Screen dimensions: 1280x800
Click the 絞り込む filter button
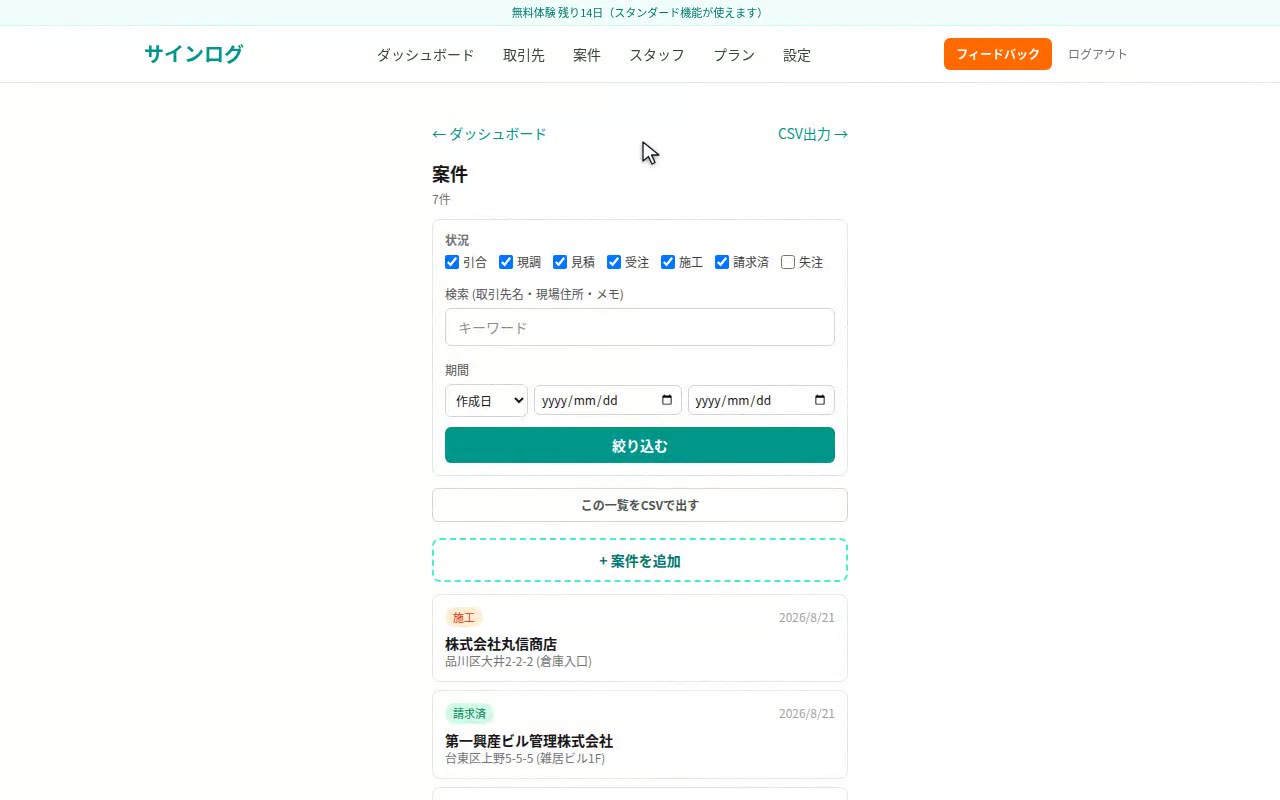[640, 445]
